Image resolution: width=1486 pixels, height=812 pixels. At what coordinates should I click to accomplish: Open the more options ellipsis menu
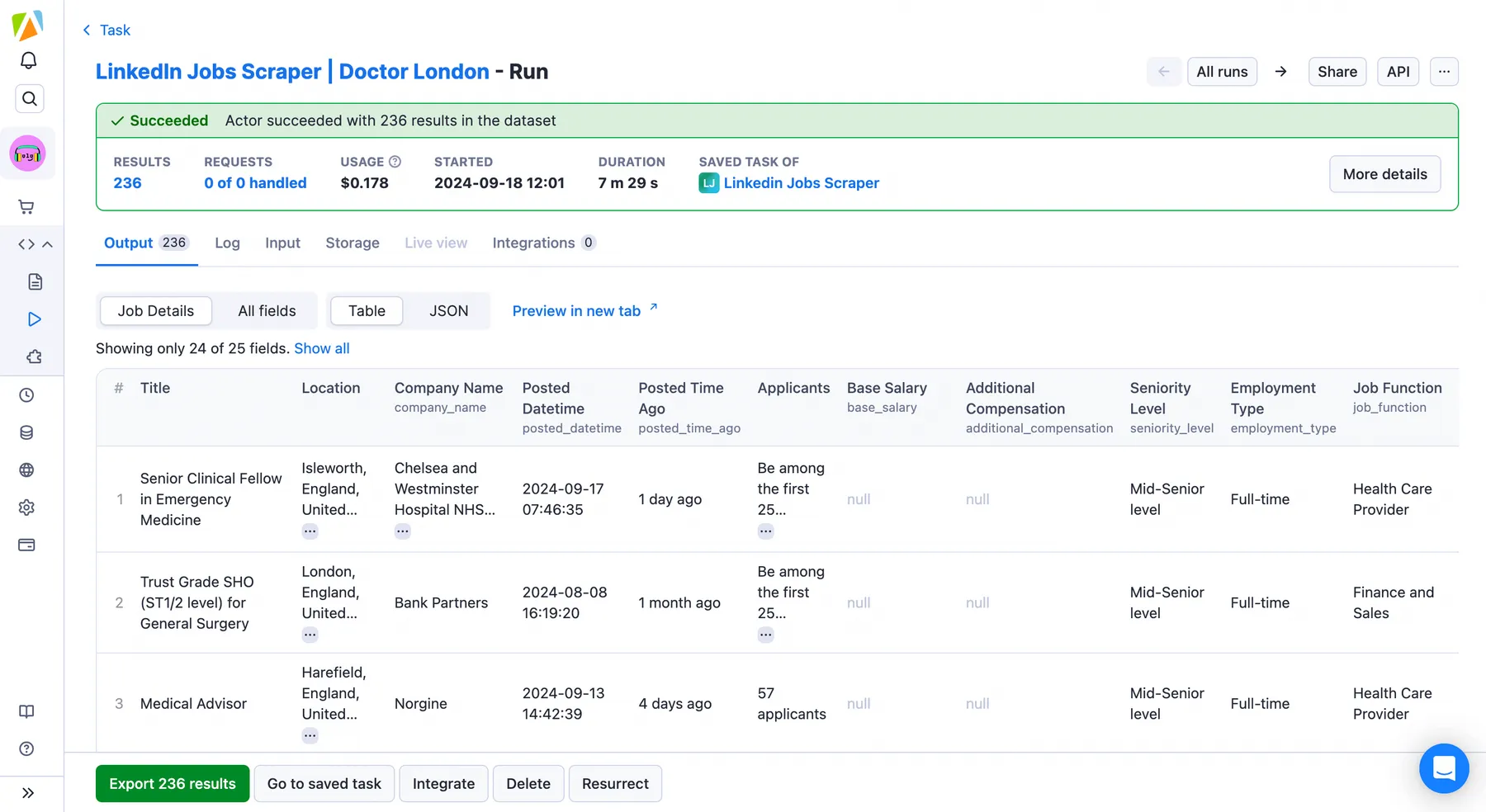coord(1444,72)
